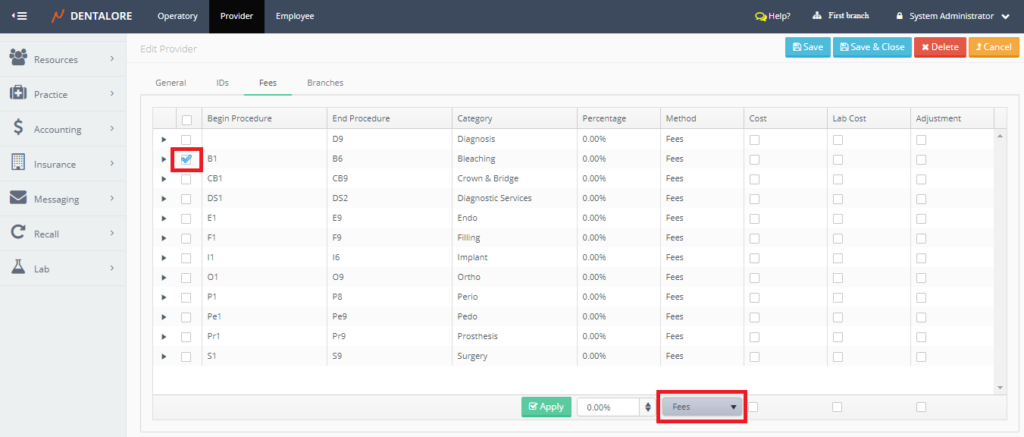Click the Lab flask icon
Viewport: 1024px width, 437px height.
18,268
